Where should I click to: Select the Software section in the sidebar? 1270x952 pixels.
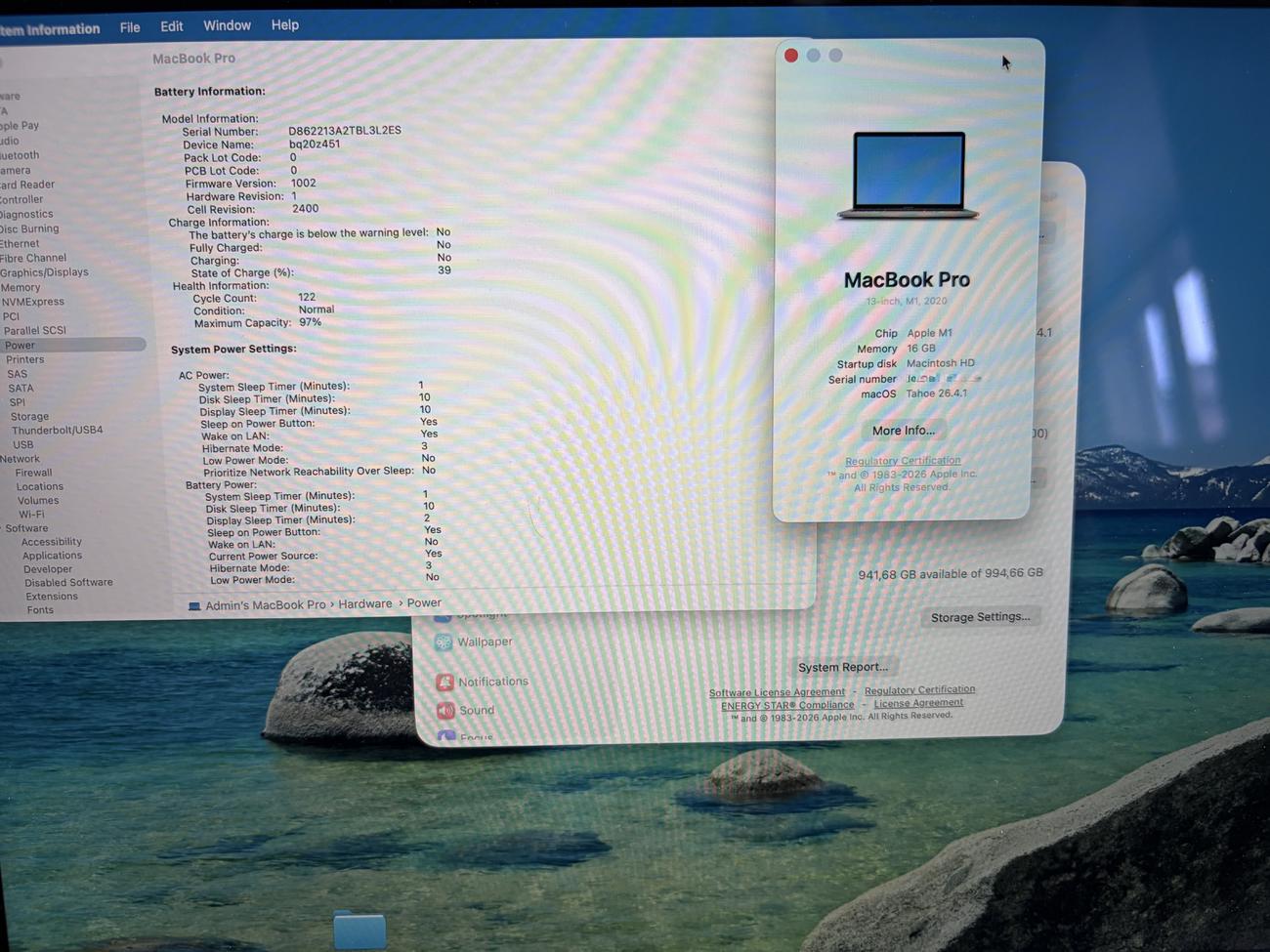(26, 528)
